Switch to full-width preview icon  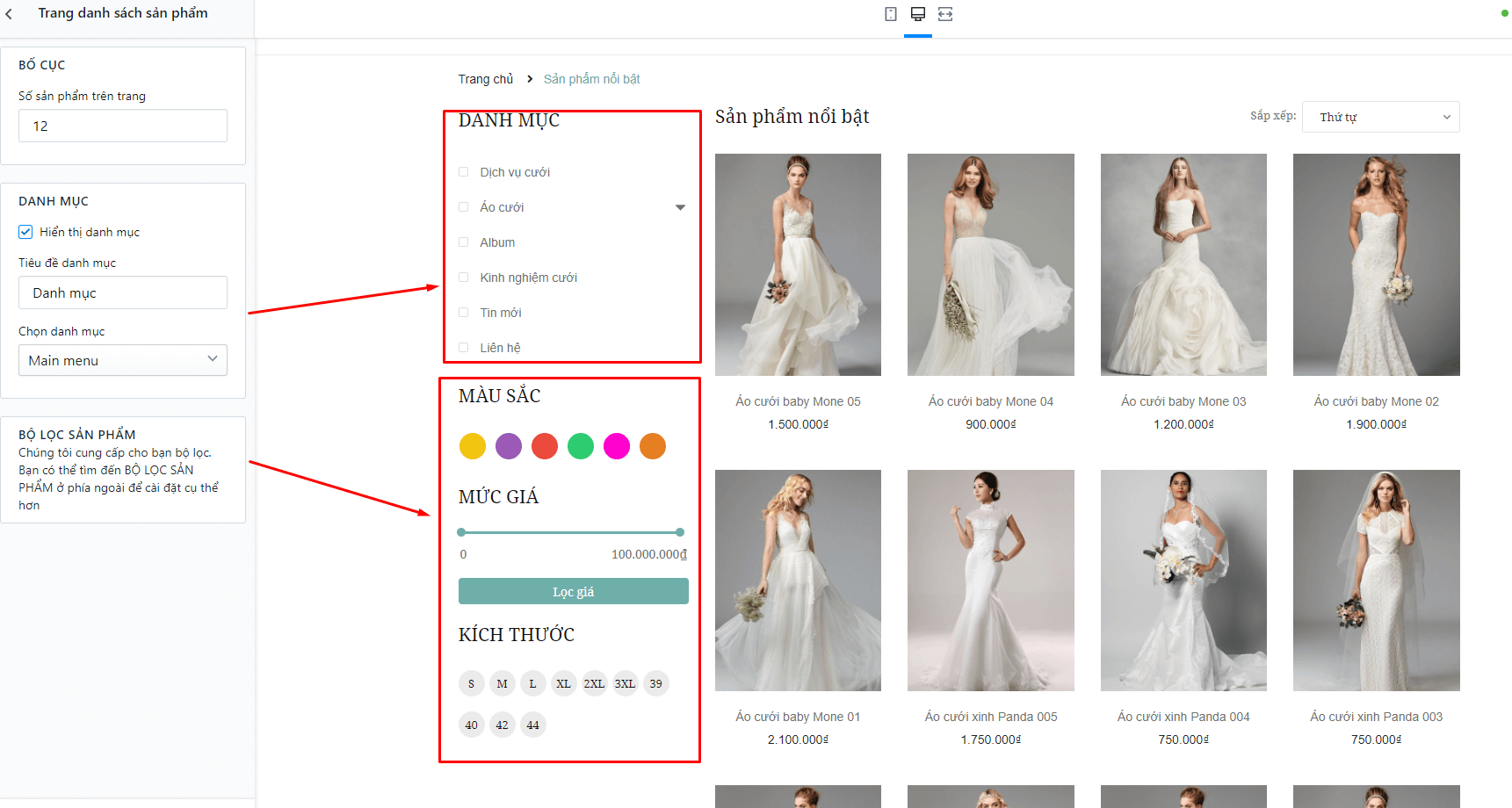coord(945,14)
